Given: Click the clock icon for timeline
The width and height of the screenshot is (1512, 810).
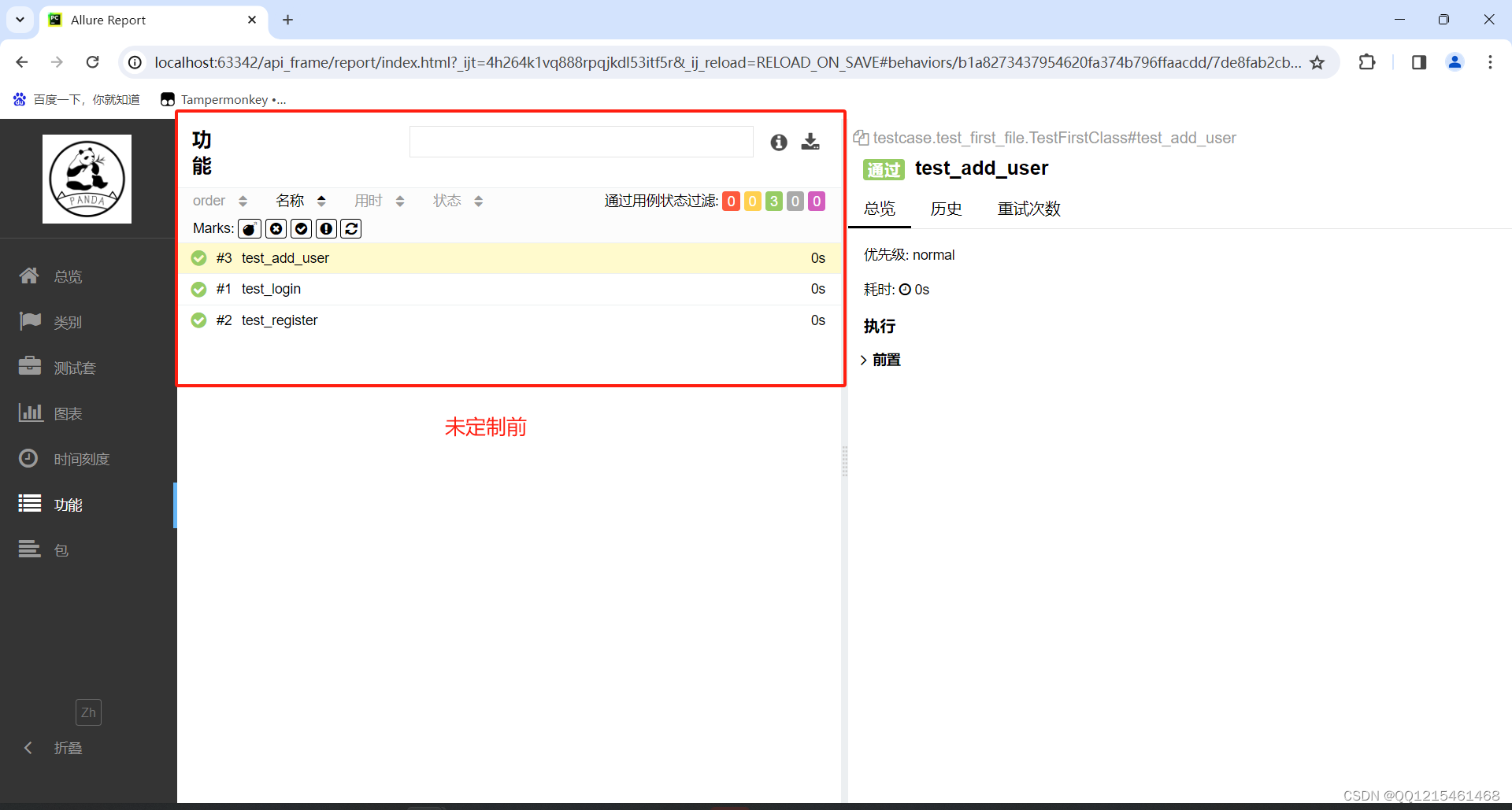Looking at the screenshot, I should pyautogui.click(x=28, y=458).
